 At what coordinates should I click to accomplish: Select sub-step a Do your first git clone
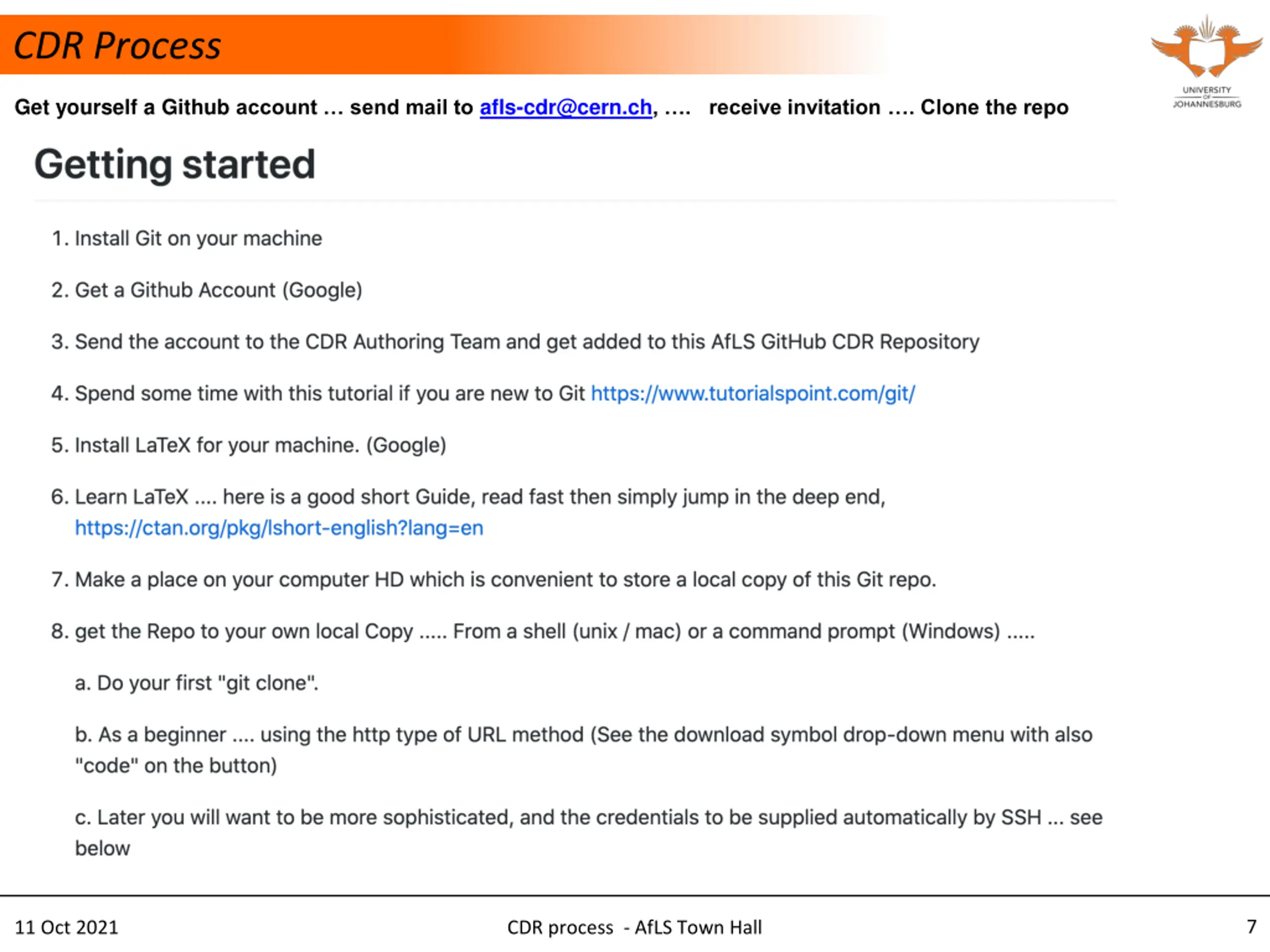196,683
